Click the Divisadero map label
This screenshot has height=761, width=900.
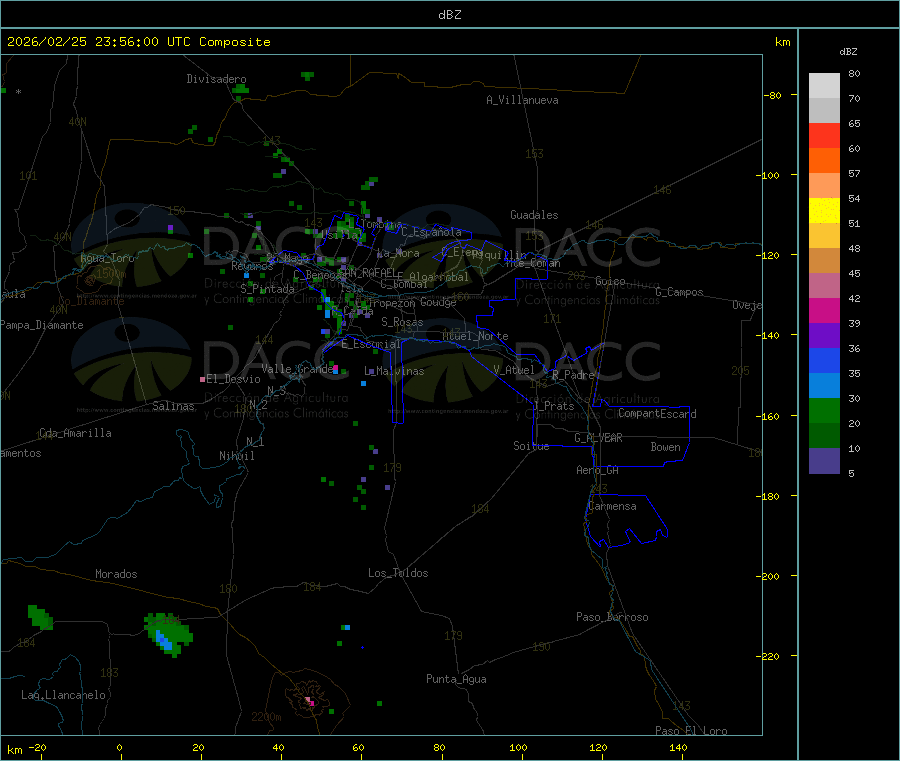(216, 79)
